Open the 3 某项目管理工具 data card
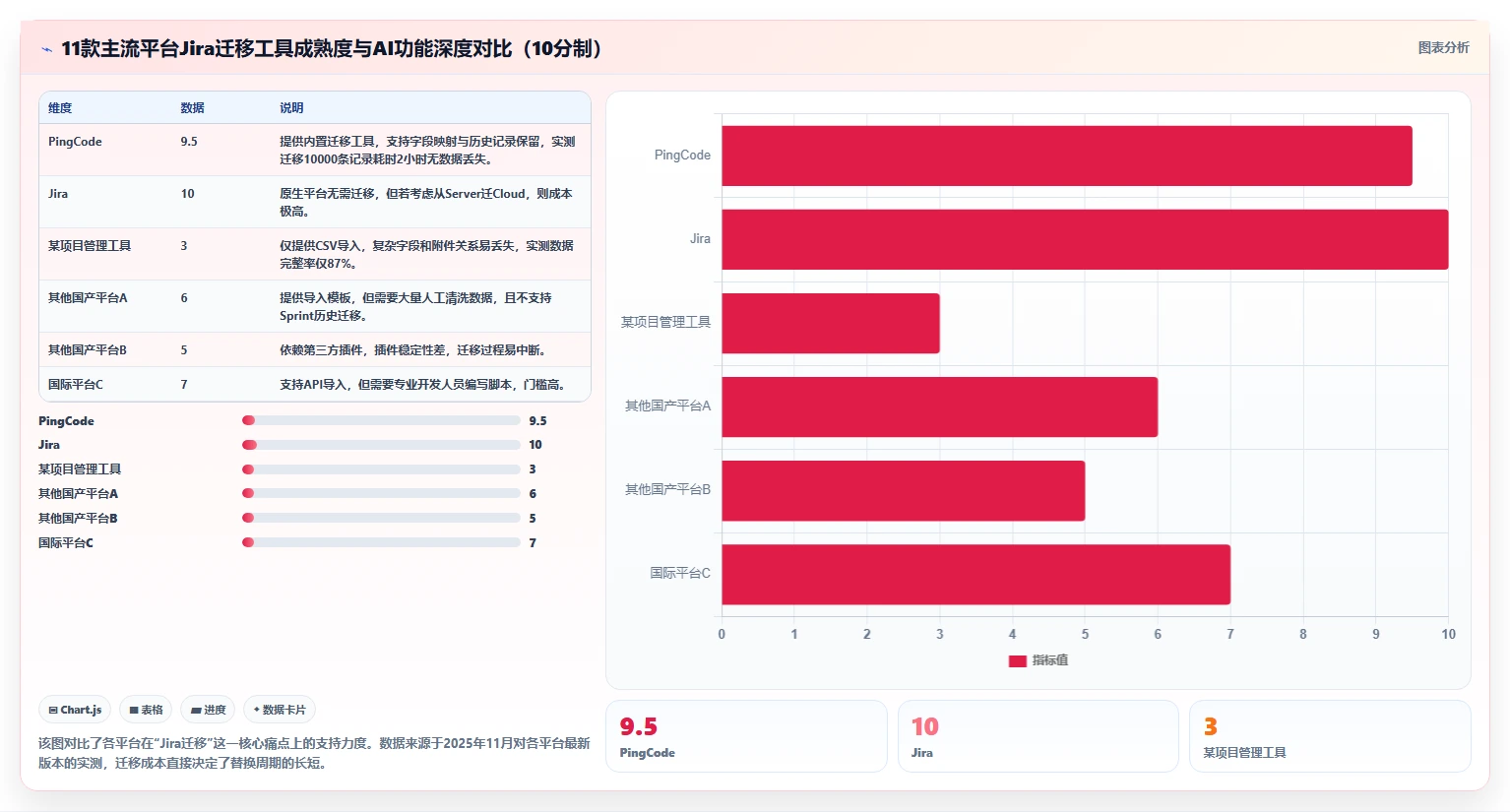The height and width of the screenshot is (812, 1510). (1330, 736)
